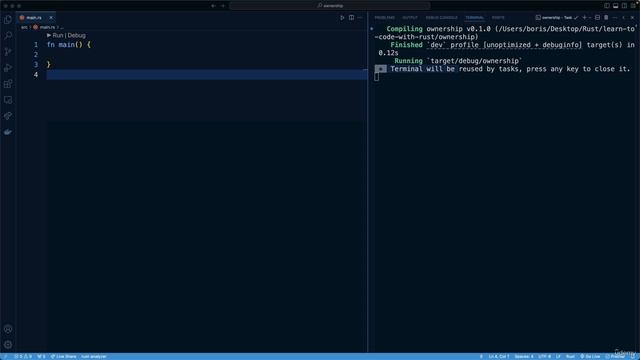Change end of line sequence LF

coord(558,357)
